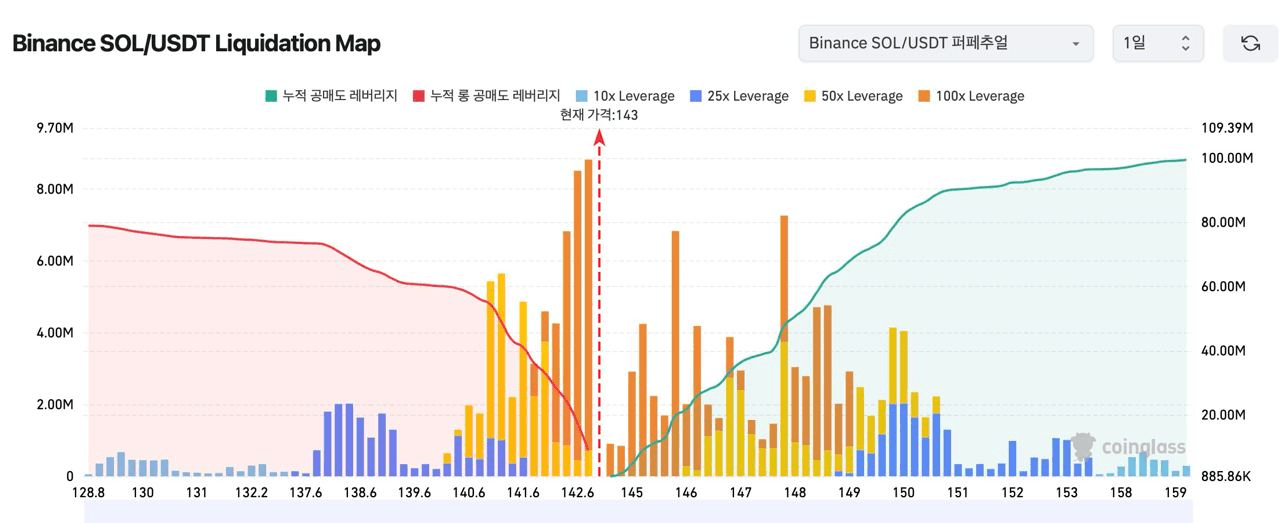Open the 1일 time range selector

1158,43
